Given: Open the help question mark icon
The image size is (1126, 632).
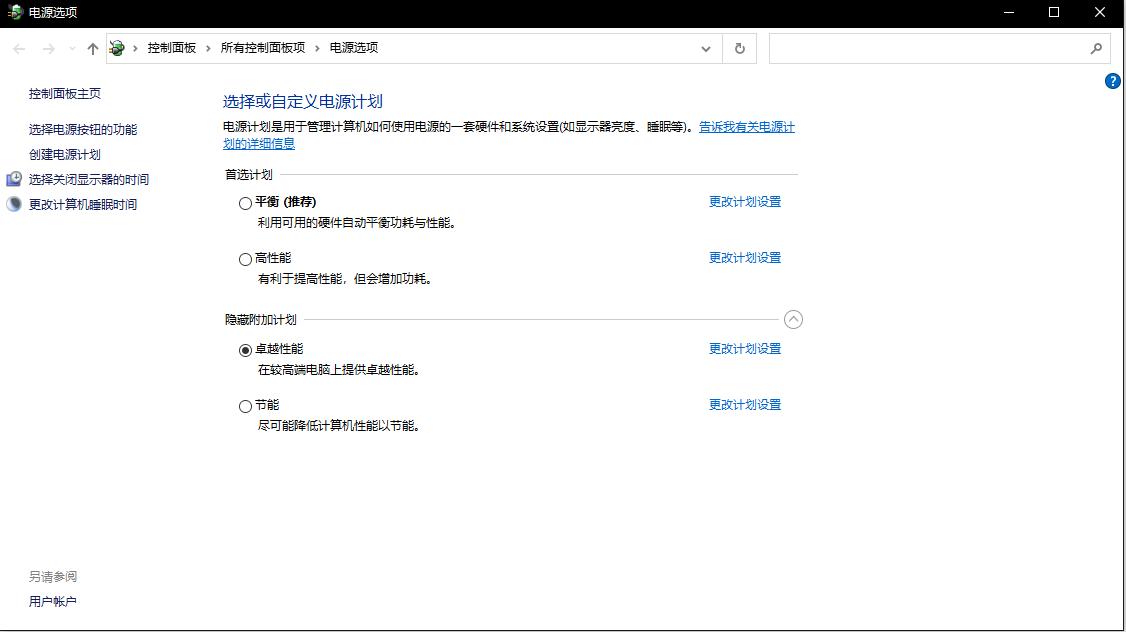Looking at the screenshot, I should 1113,81.
